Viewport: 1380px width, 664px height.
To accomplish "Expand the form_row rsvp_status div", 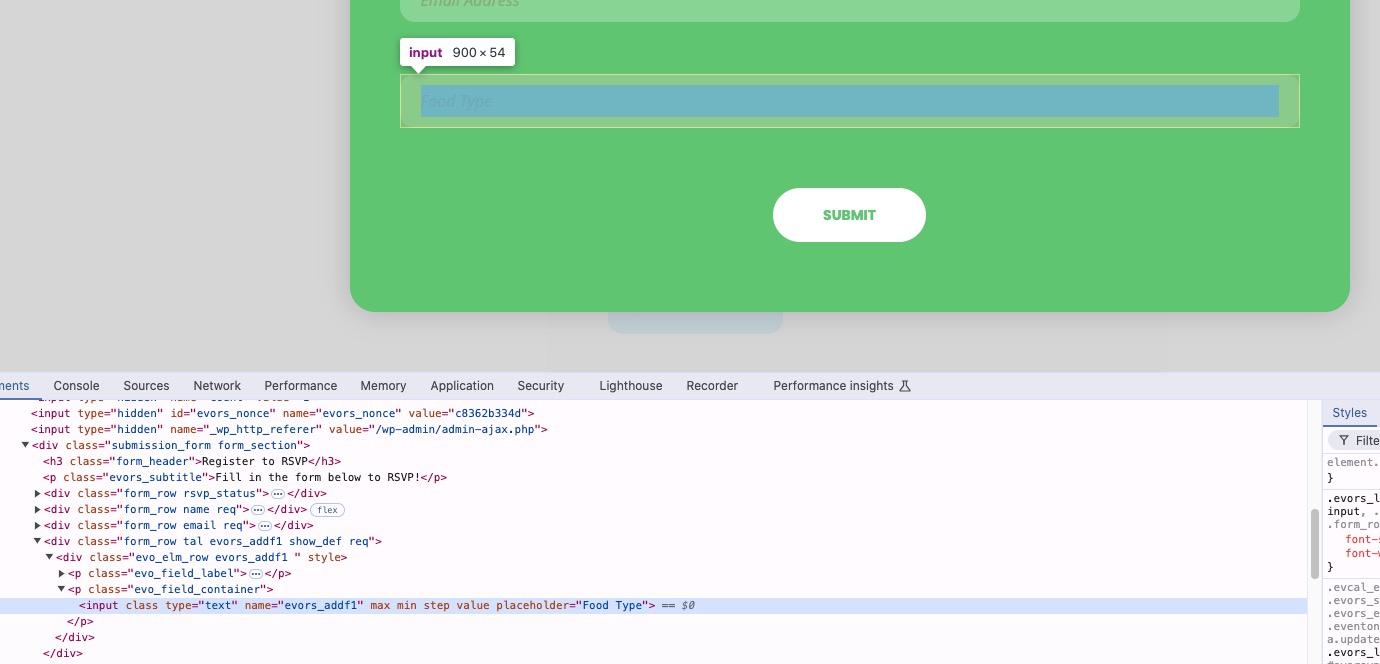I will pos(38,493).
